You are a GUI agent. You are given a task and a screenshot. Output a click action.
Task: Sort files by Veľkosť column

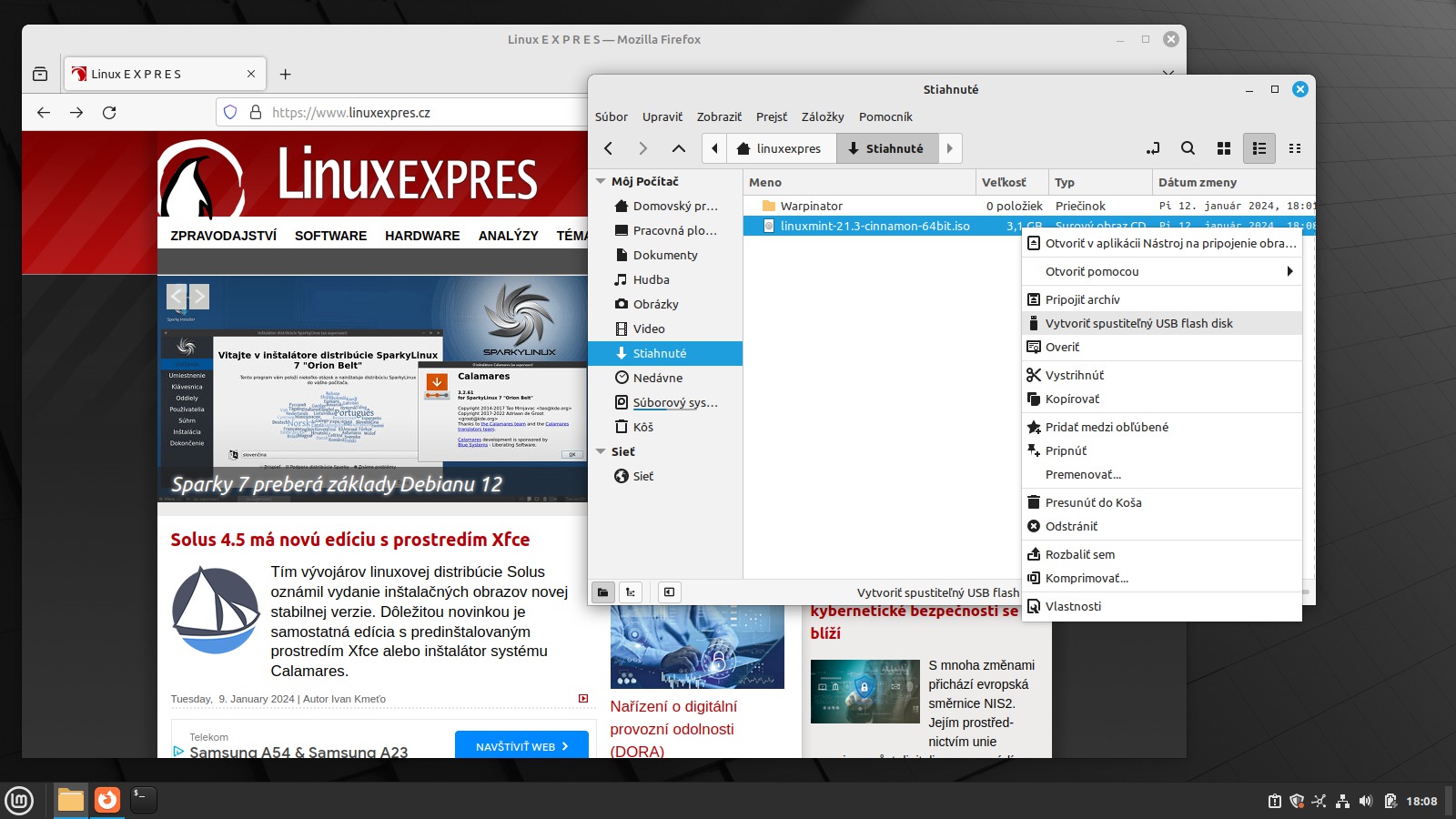(x=1012, y=182)
